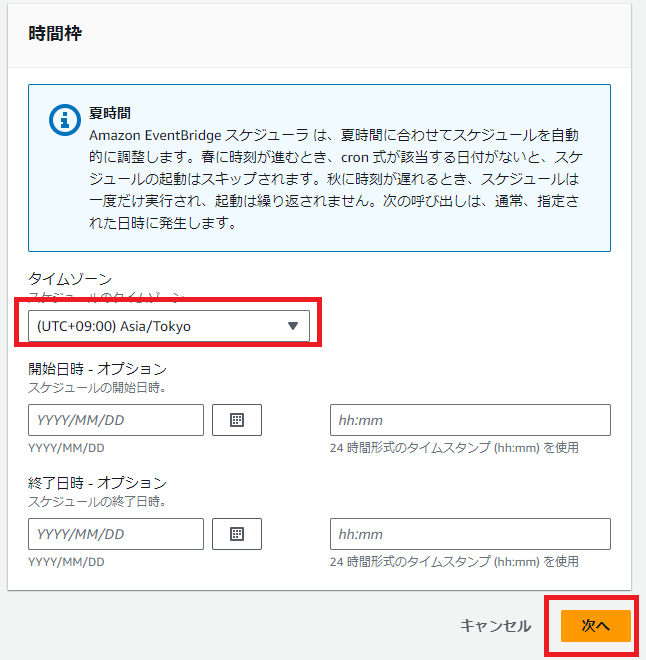This screenshot has height=660, width=646.
Task: Click the arrow on the タイムゾーン selector
Action: click(293, 326)
